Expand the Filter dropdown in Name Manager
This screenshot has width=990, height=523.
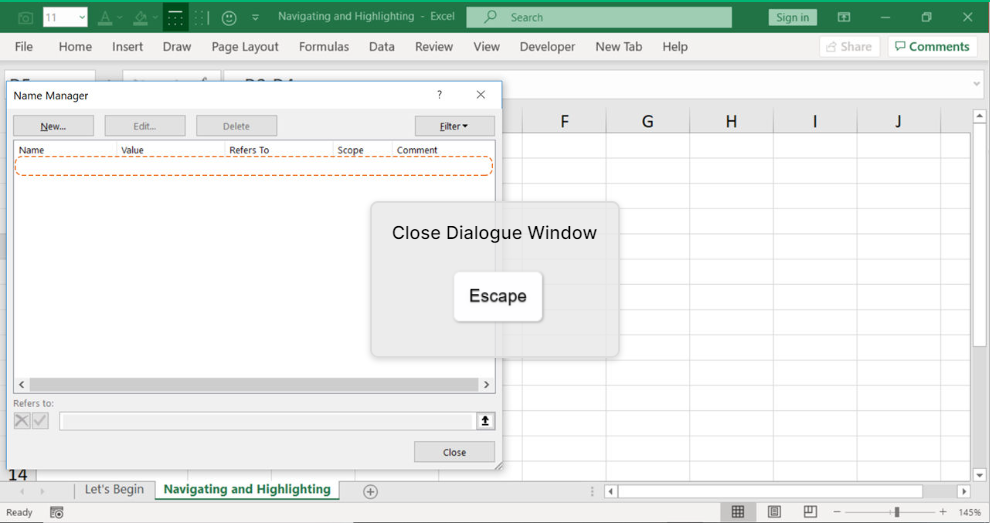click(x=454, y=126)
